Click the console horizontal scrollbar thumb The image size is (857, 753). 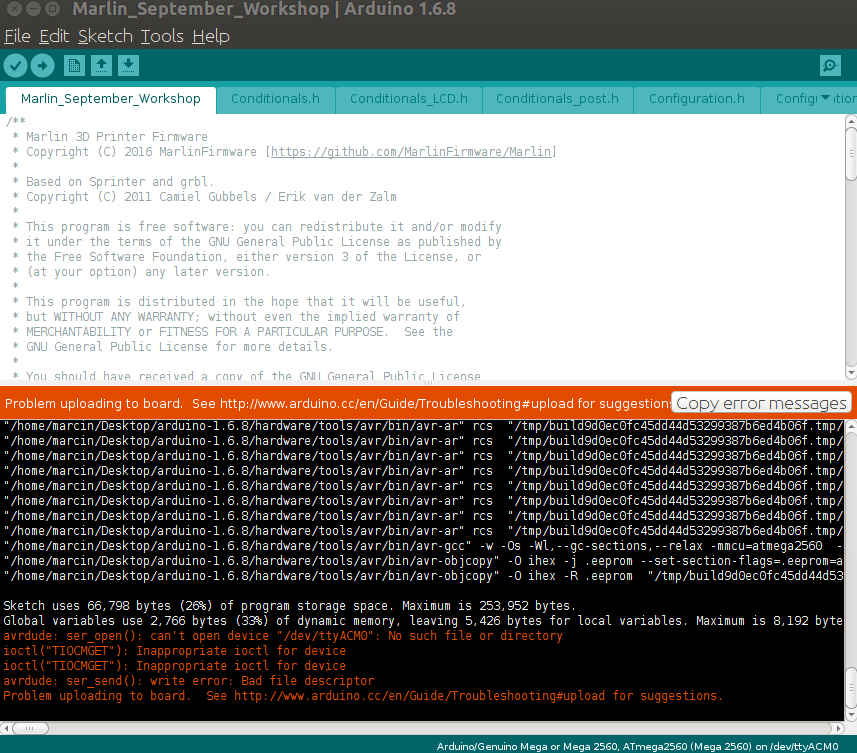tap(31, 728)
